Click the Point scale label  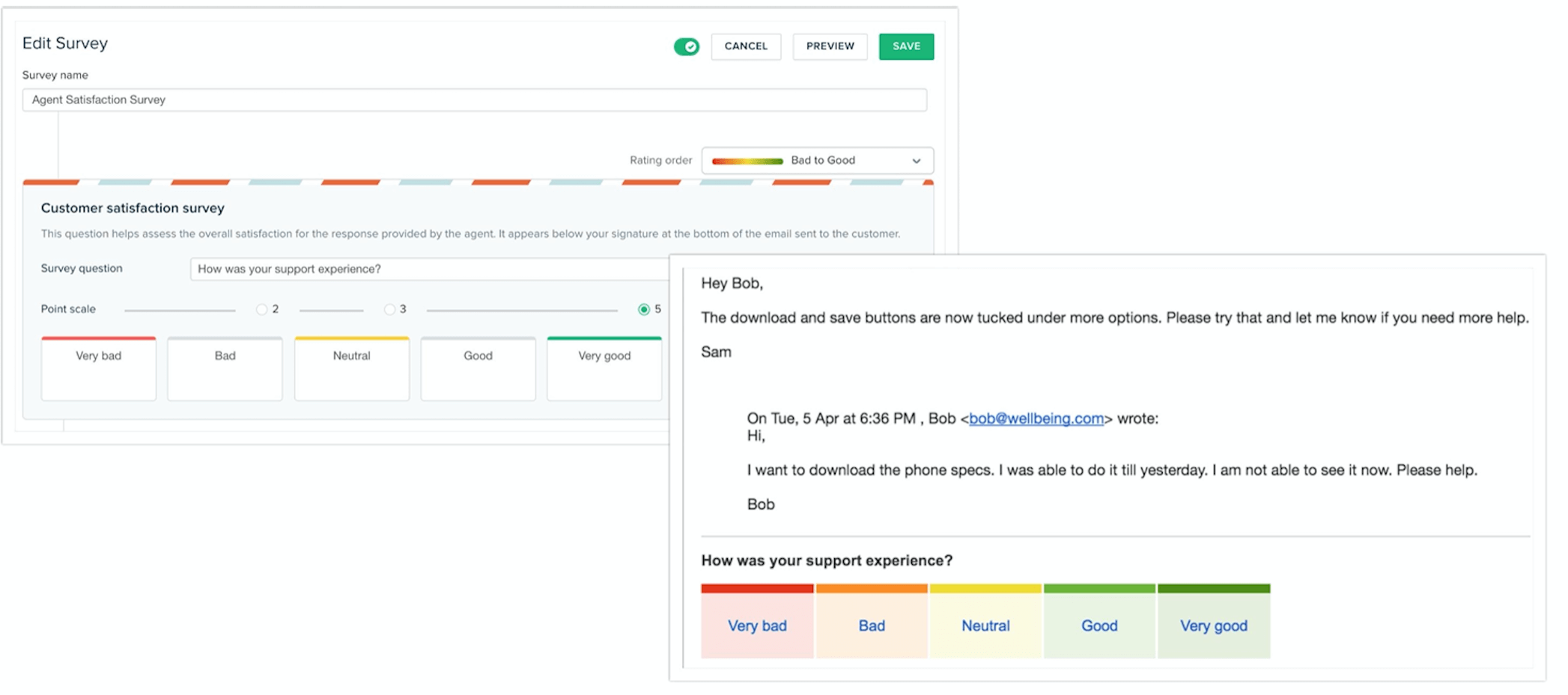point(68,309)
